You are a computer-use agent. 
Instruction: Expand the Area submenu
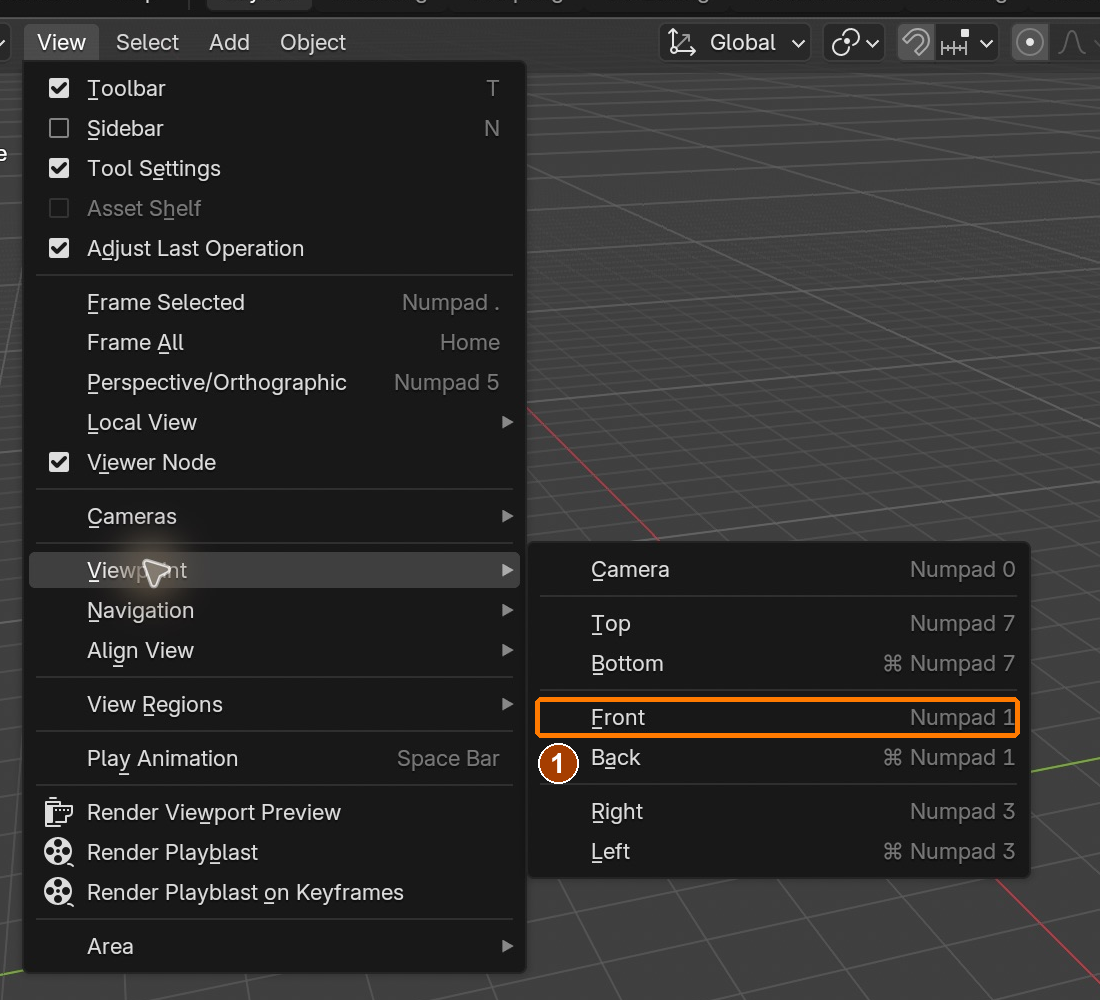[274, 947]
